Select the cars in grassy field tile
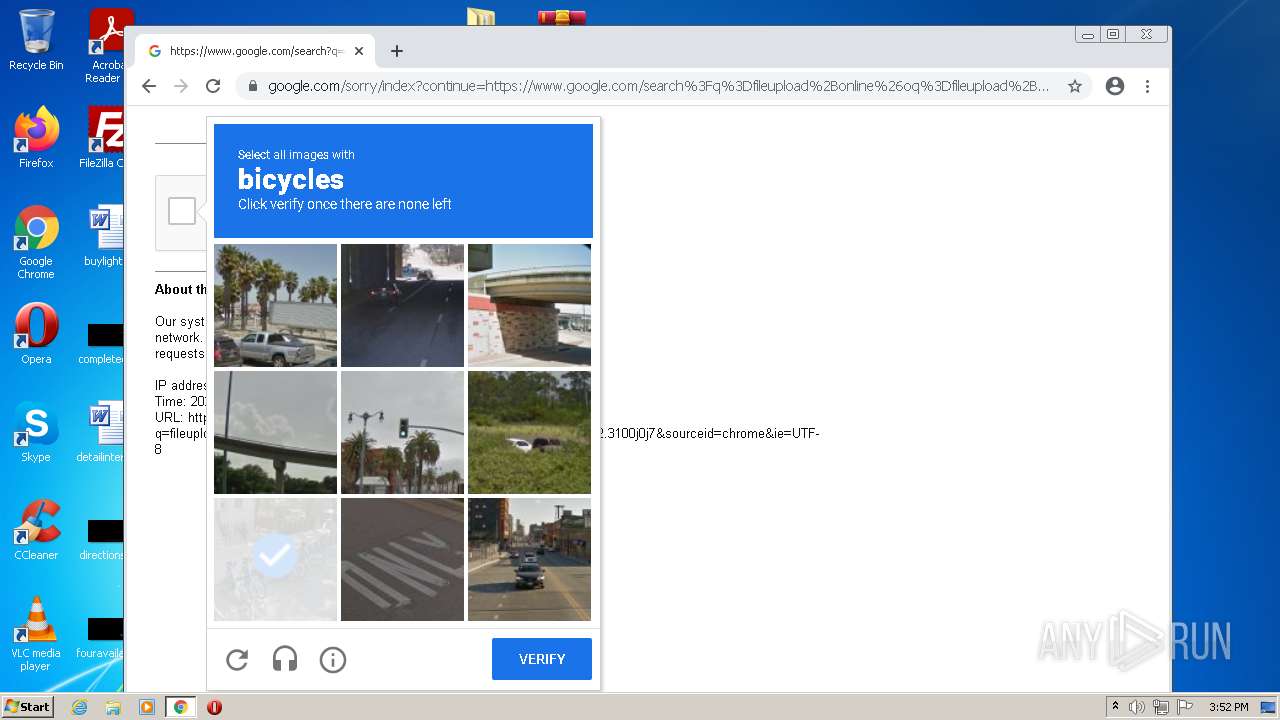This screenshot has width=1280, height=720. click(529, 432)
